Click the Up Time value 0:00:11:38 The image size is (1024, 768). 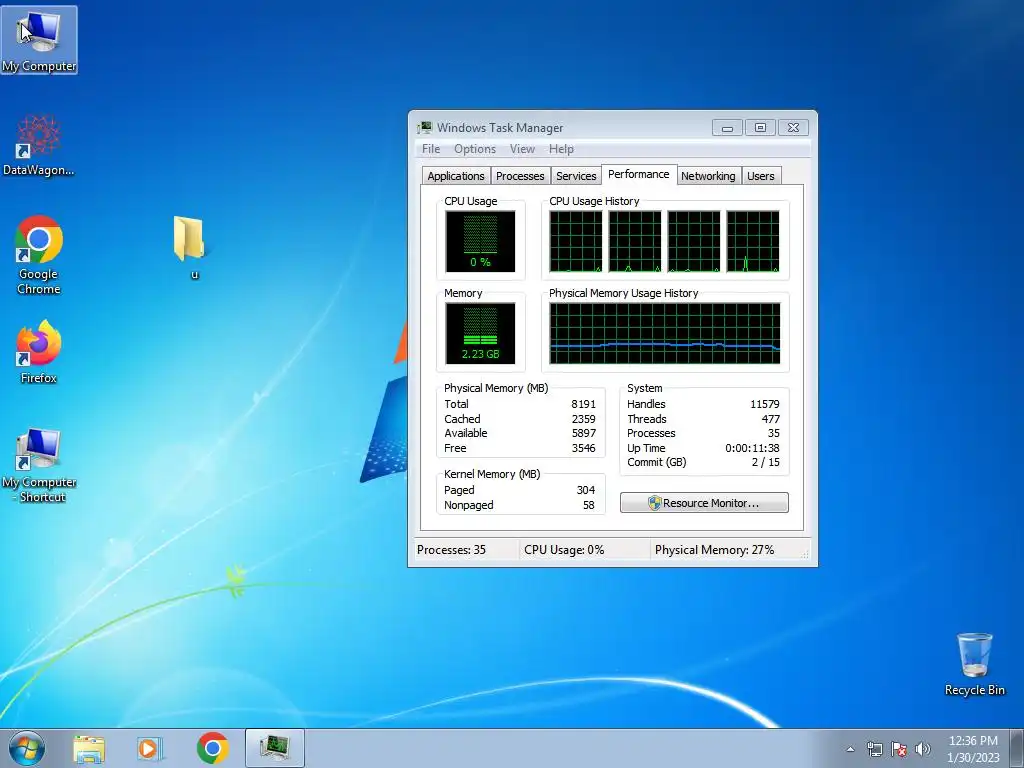[x=752, y=448]
